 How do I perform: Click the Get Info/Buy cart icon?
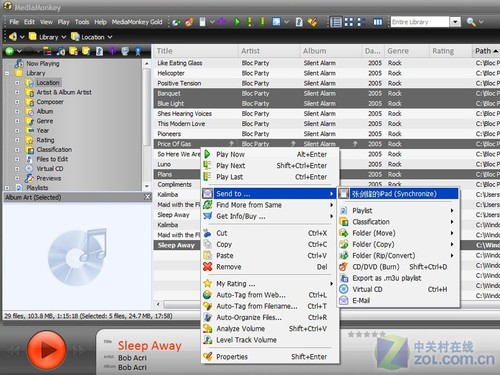tap(207, 216)
